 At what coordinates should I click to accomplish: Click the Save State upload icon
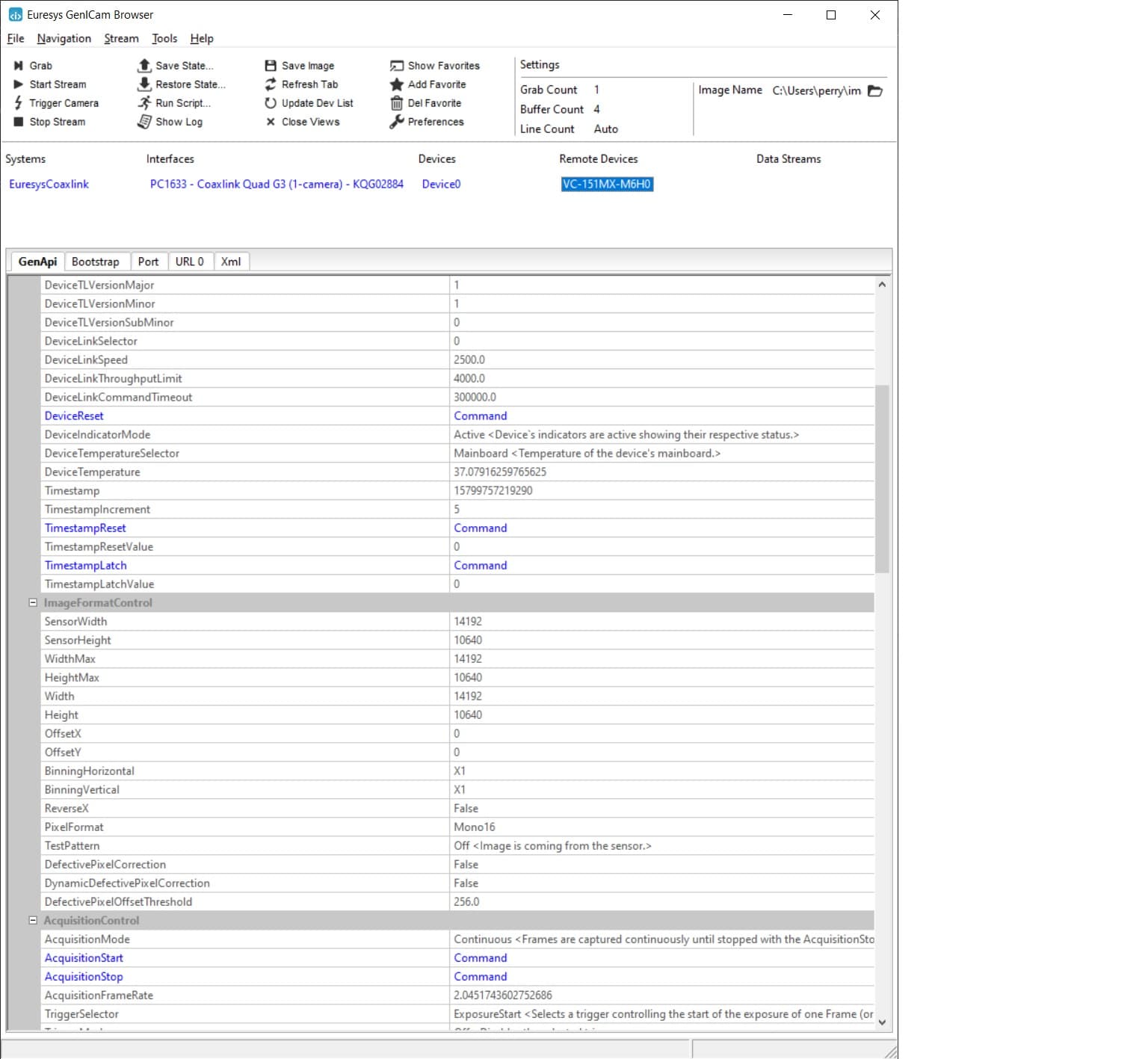pos(145,66)
